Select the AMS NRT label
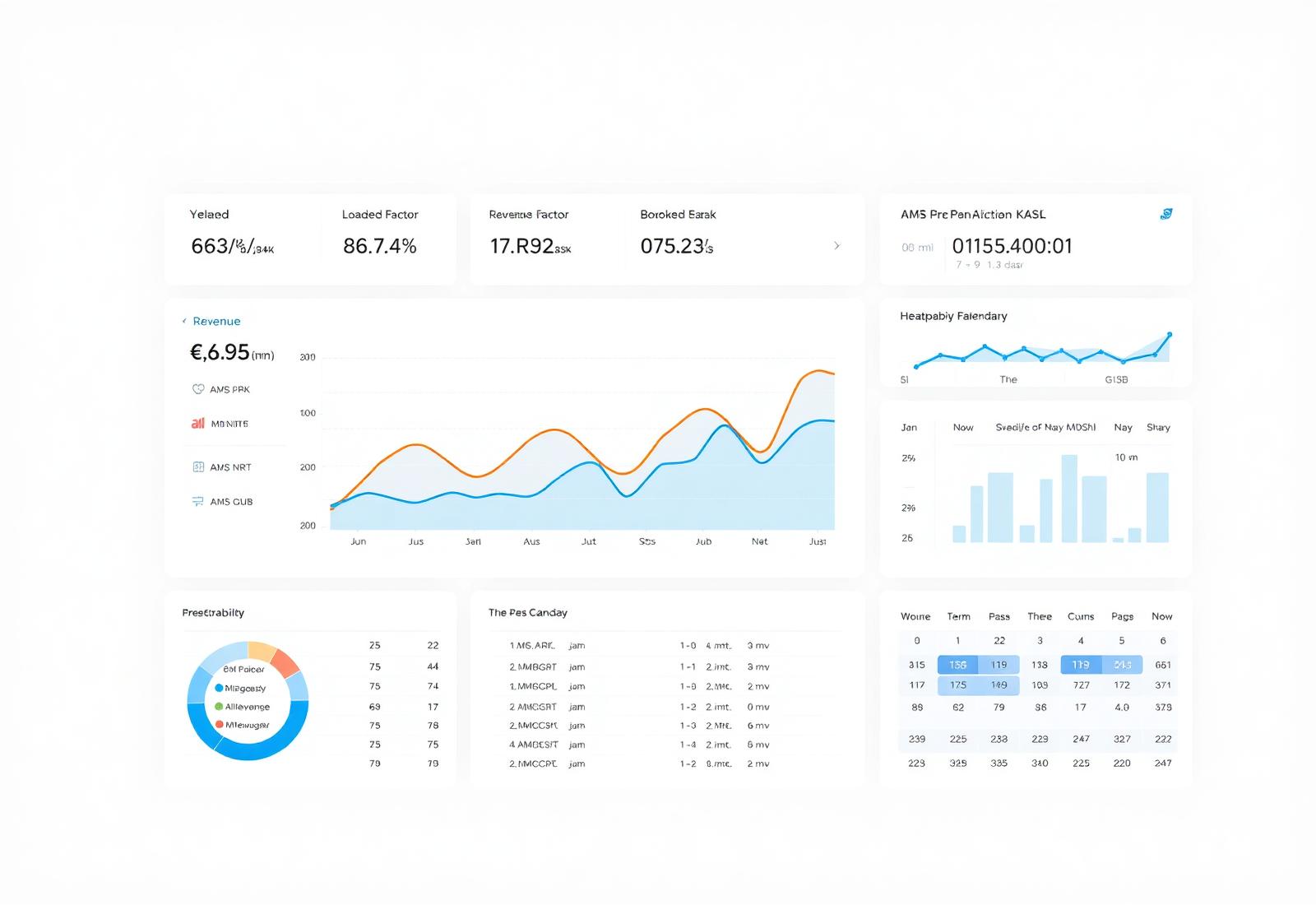The image size is (1316, 905). 230,467
